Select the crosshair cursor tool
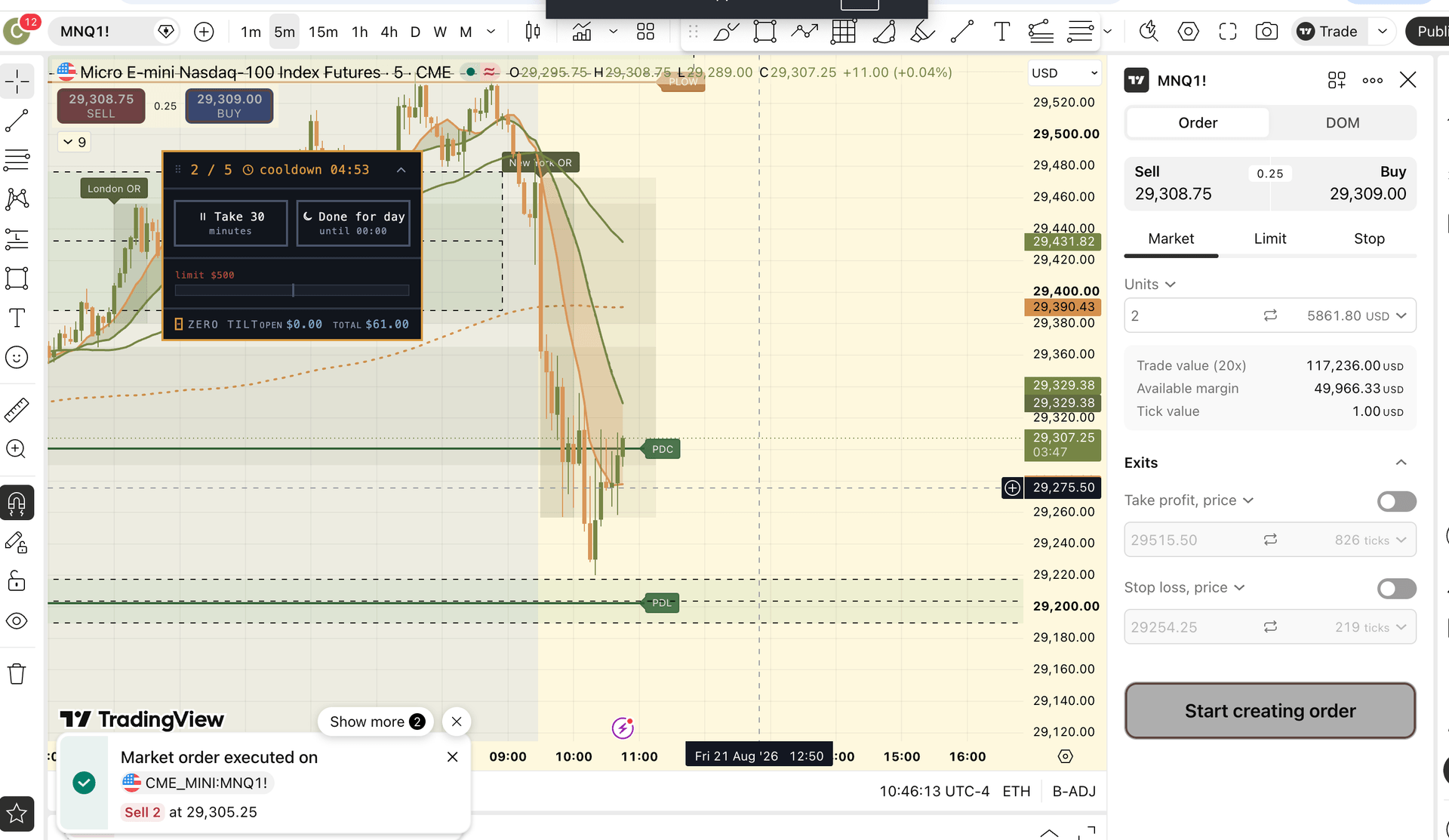 pyautogui.click(x=17, y=82)
